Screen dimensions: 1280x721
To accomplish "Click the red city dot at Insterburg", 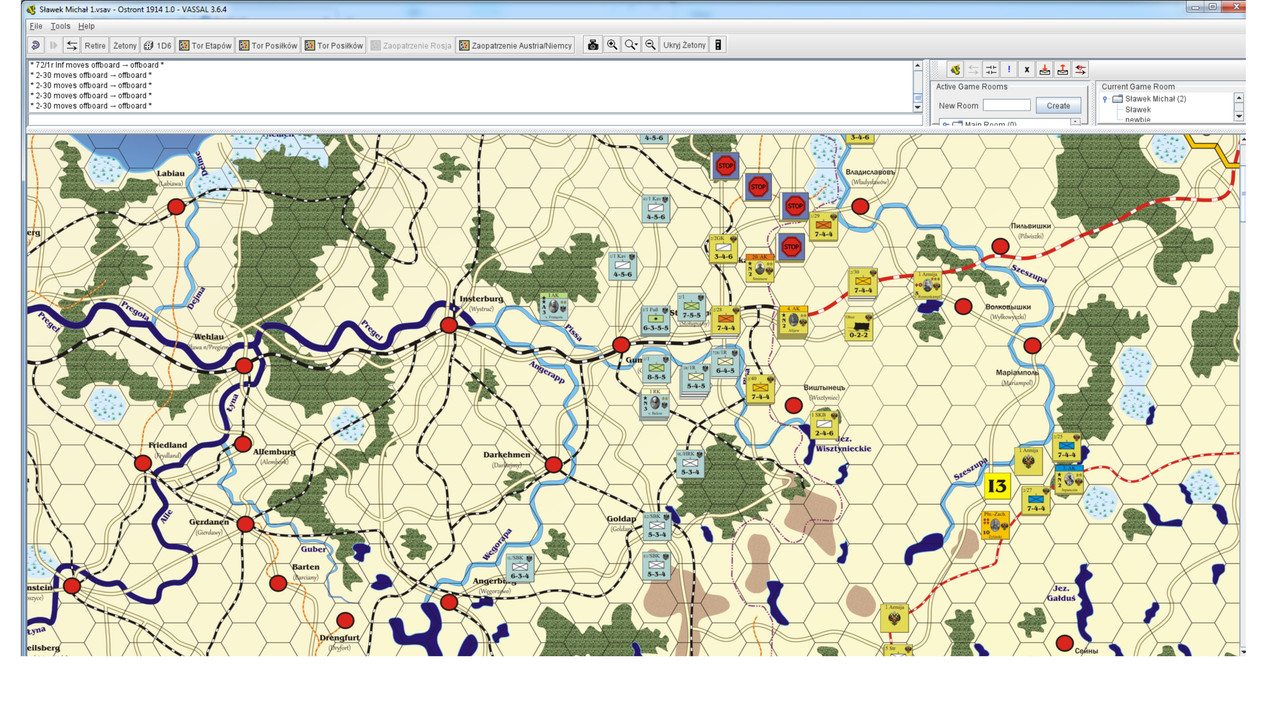I will [x=449, y=325].
